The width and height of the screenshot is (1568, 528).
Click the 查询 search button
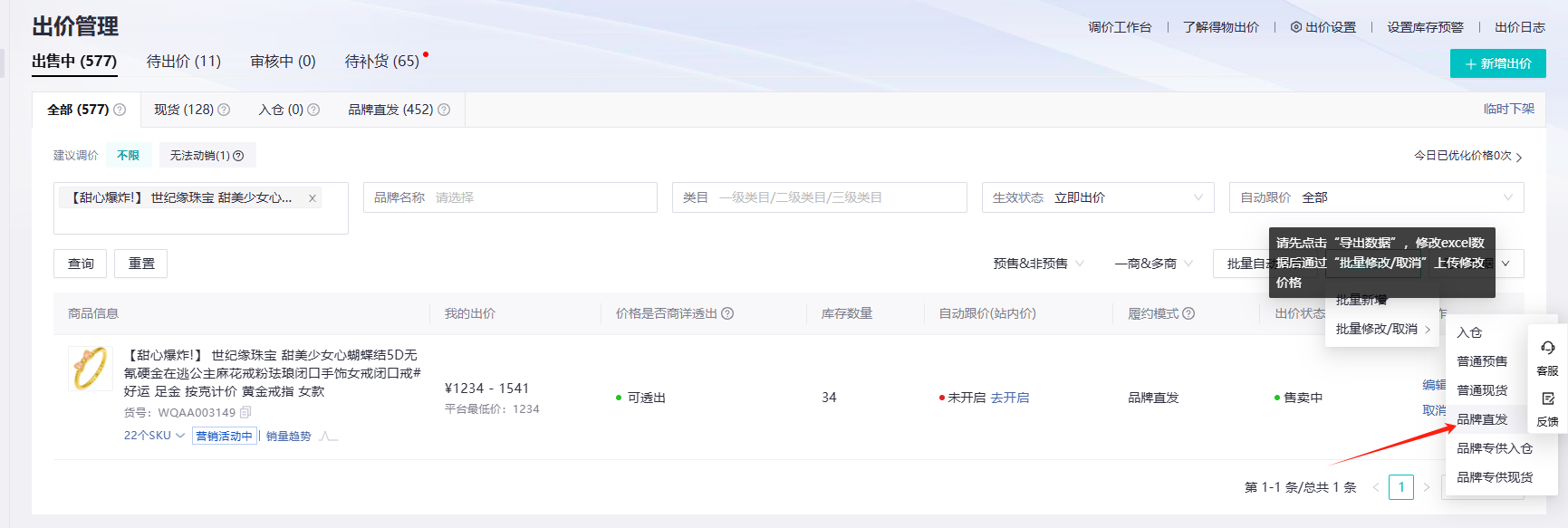(81, 264)
